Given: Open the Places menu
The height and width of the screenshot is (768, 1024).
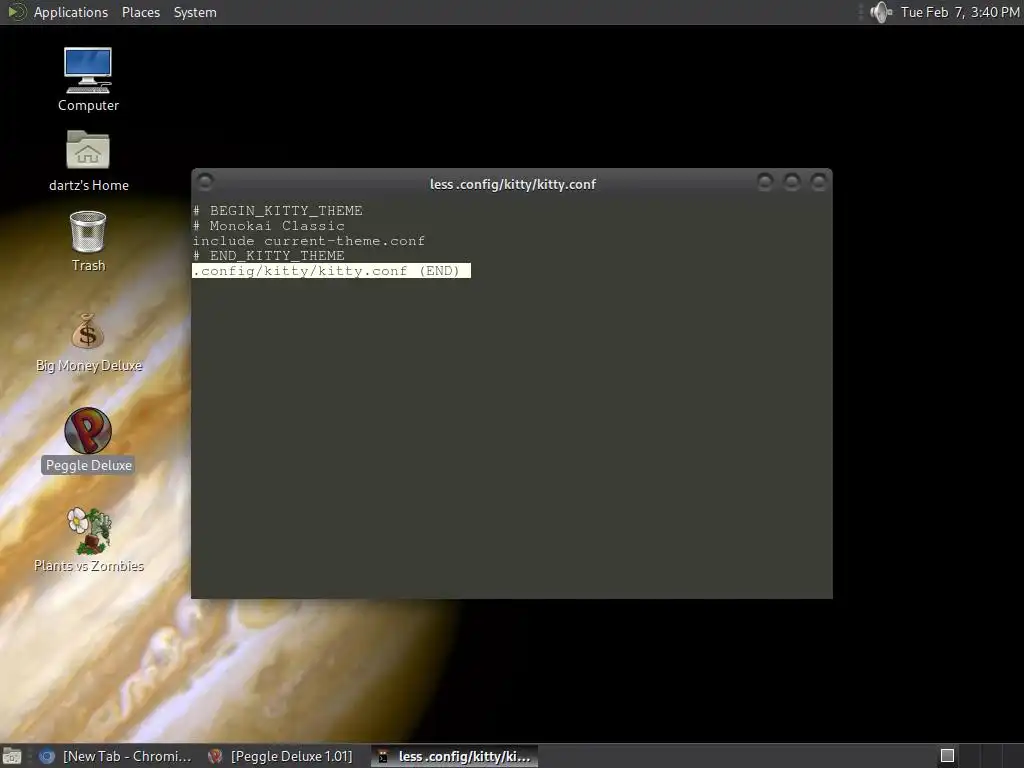Looking at the screenshot, I should (x=140, y=12).
